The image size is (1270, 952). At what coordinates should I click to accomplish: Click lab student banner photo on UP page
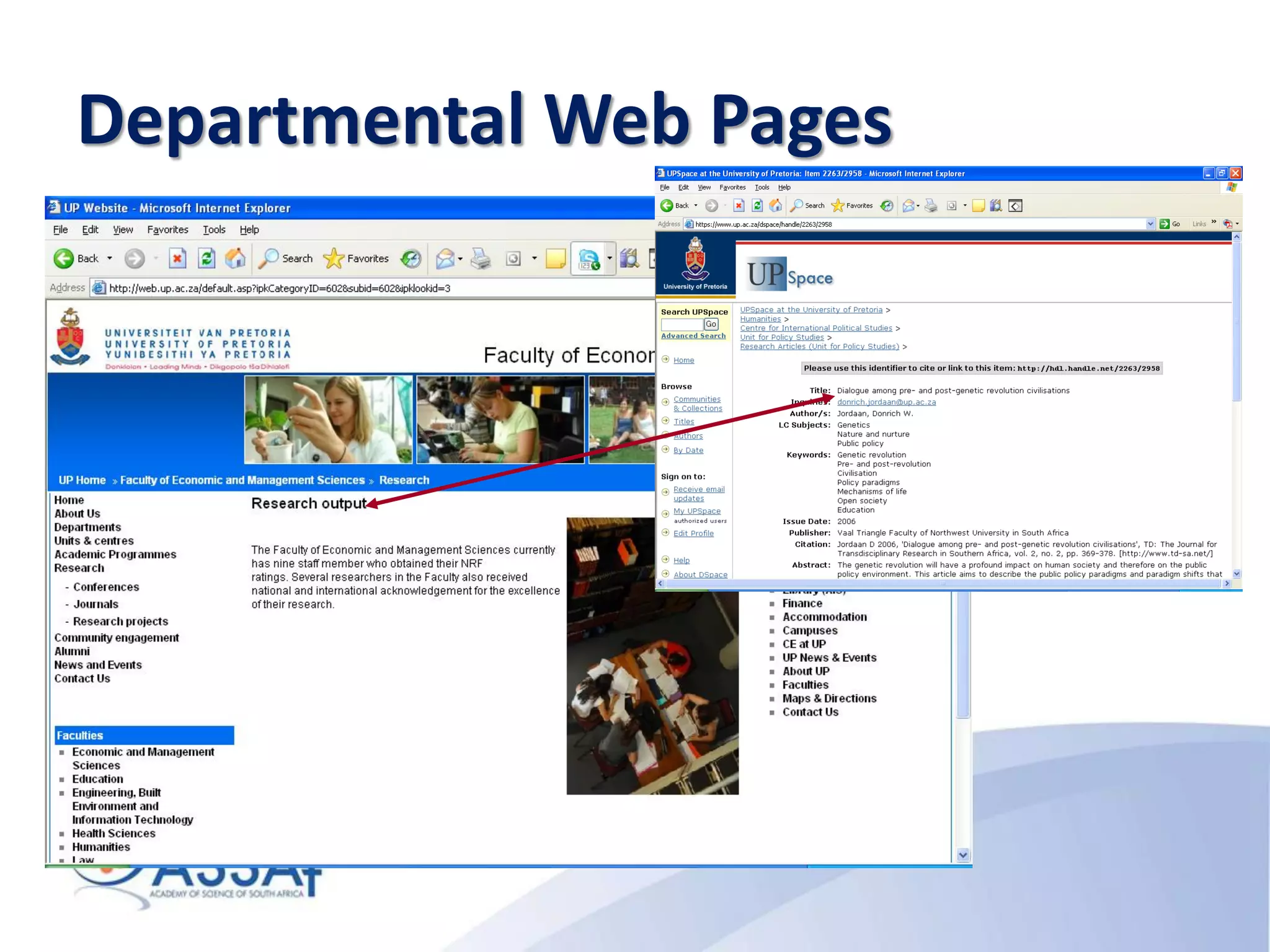[328, 420]
